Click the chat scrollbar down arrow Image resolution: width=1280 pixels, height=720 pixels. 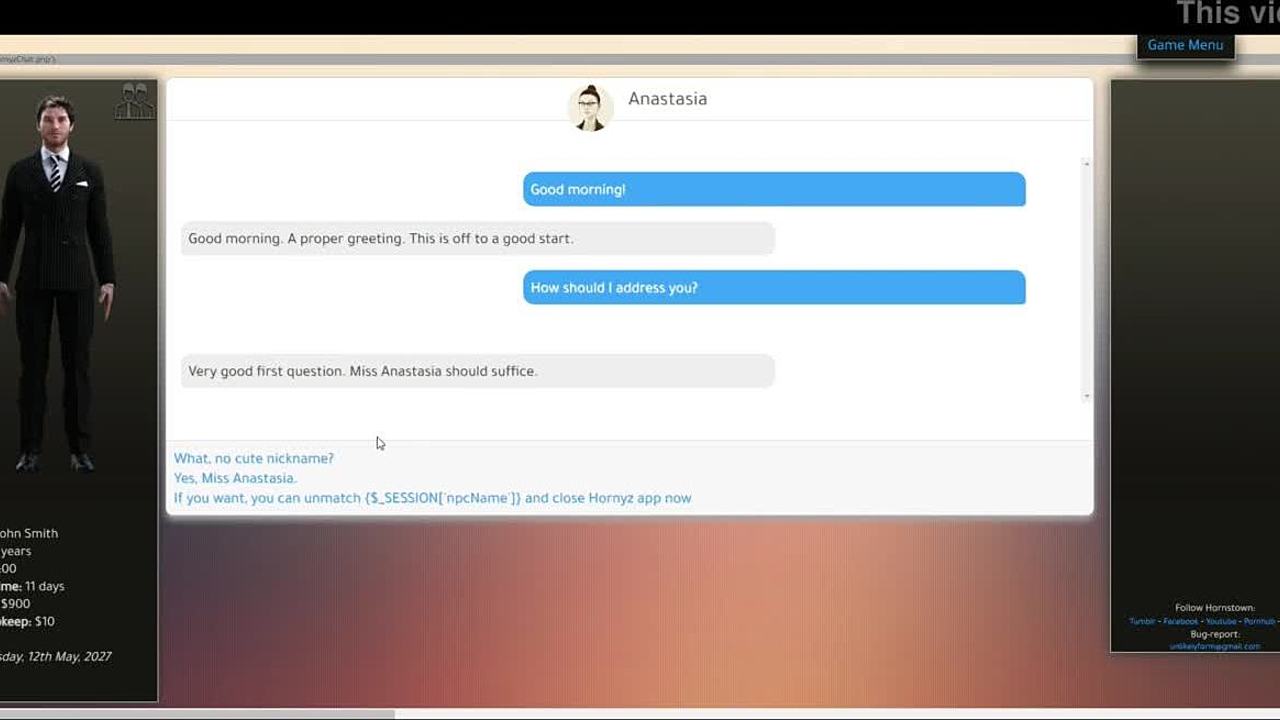[1086, 397]
